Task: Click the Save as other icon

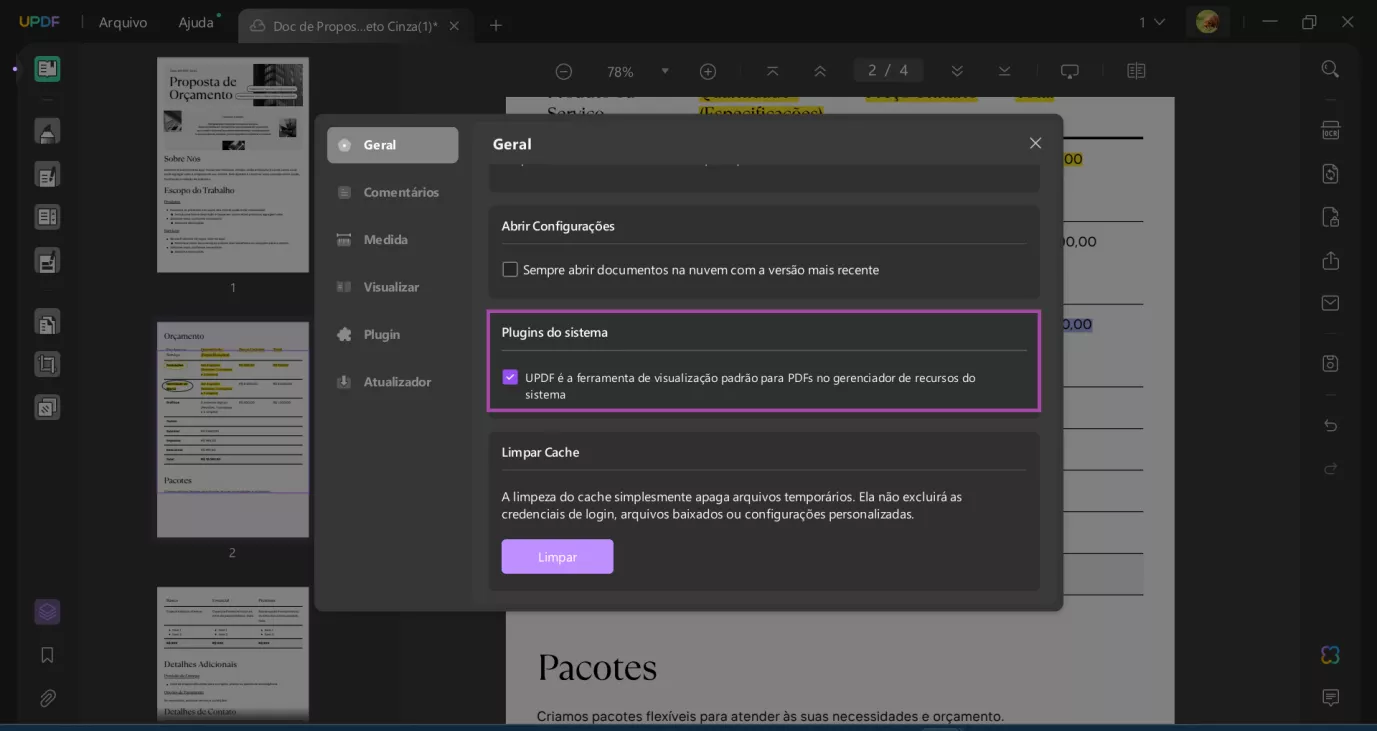Action: [x=1330, y=363]
